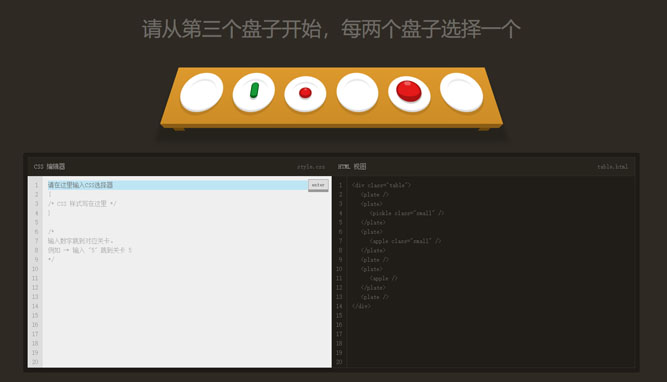
Task: Select the apple class="small" markup line
Action: point(405,241)
